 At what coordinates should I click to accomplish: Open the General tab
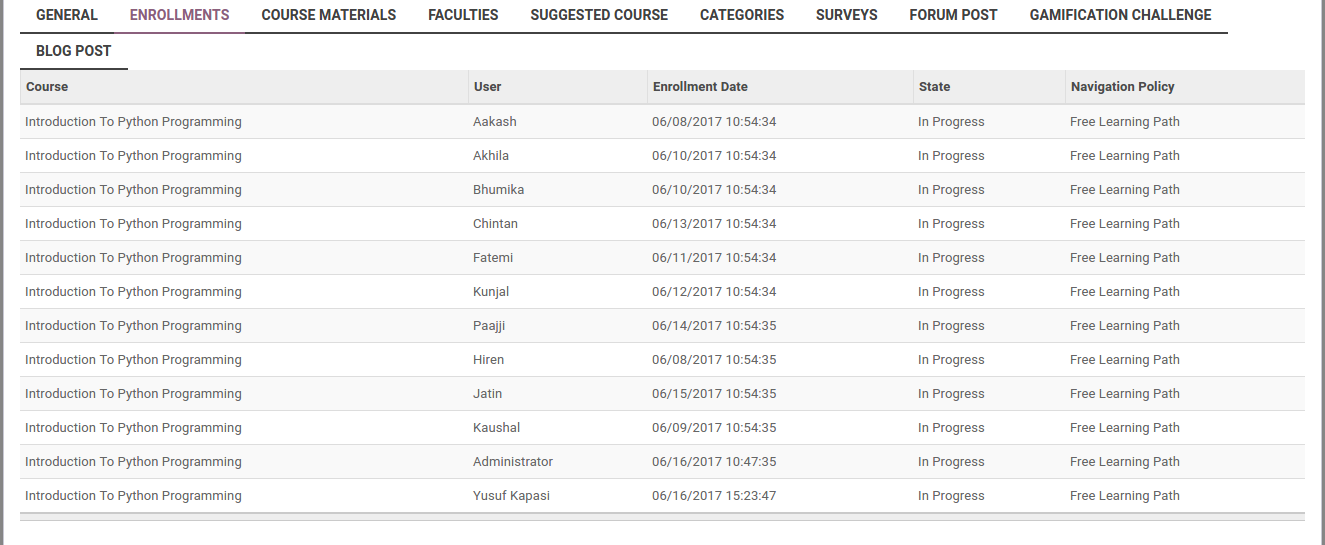tap(67, 15)
